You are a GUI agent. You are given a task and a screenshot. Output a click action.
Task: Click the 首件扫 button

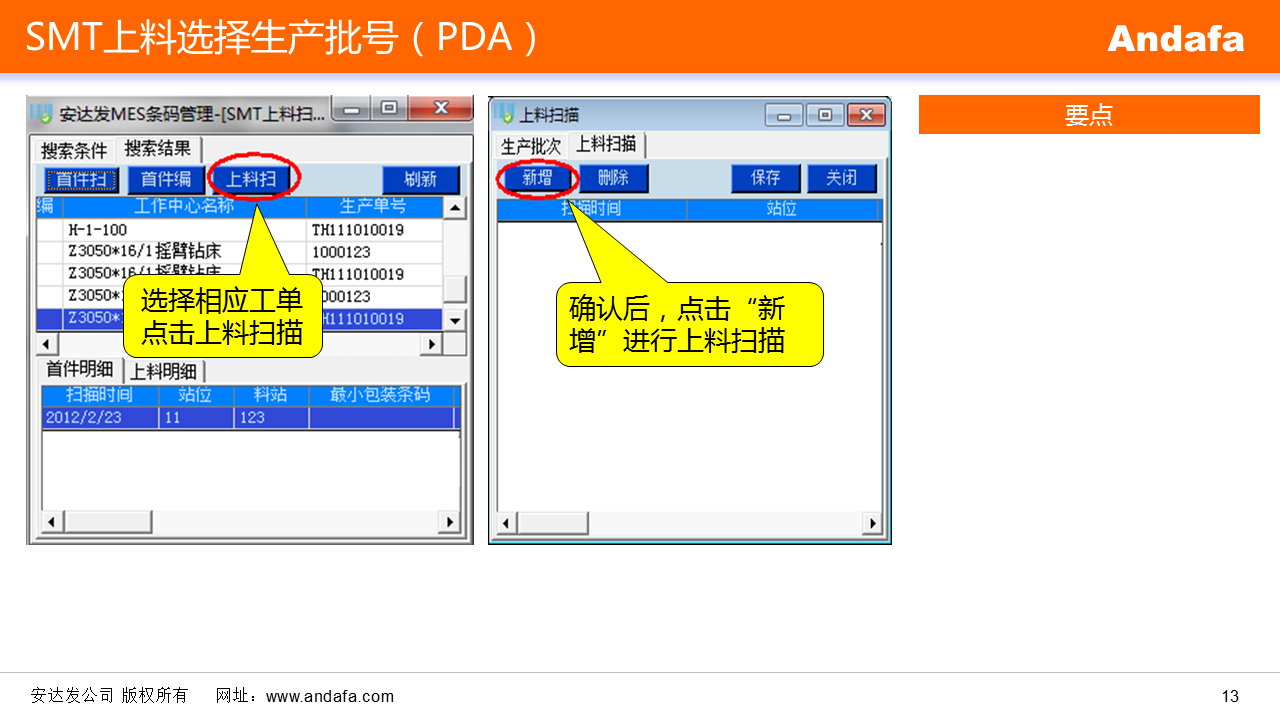(x=81, y=180)
